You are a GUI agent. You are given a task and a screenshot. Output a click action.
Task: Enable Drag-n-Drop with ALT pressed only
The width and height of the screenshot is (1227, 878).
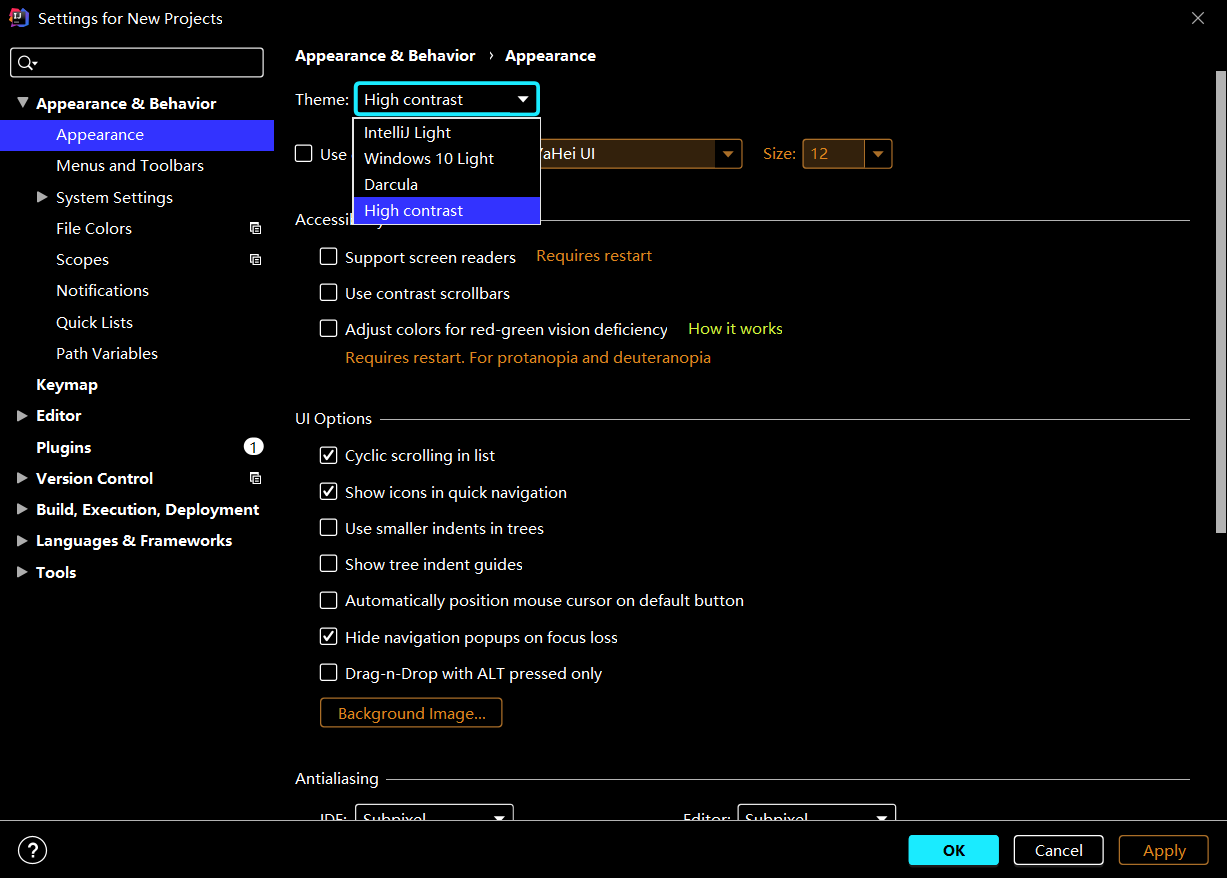tap(328, 673)
